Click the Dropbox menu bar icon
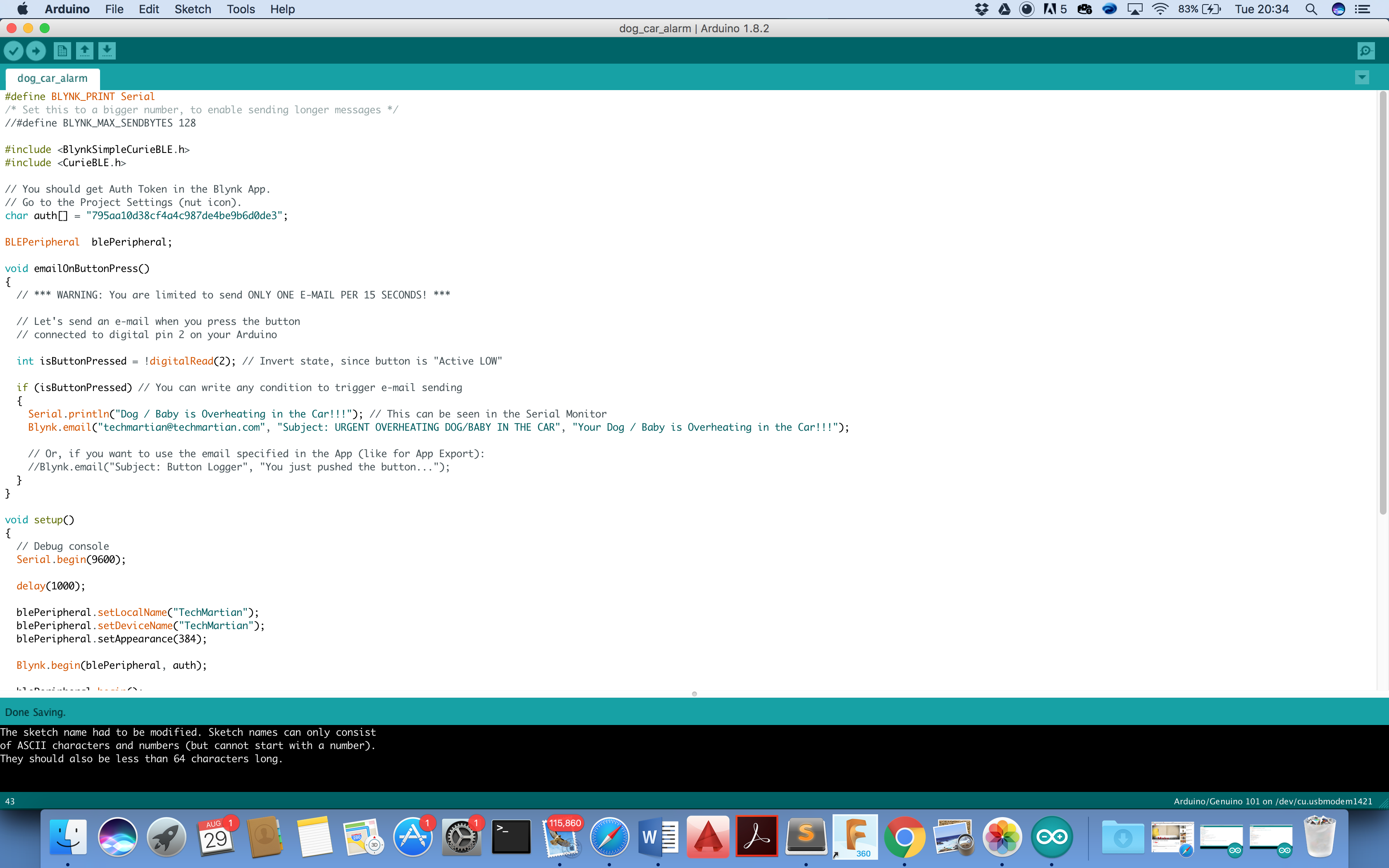This screenshot has height=868, width=1389. pos(981,9)
